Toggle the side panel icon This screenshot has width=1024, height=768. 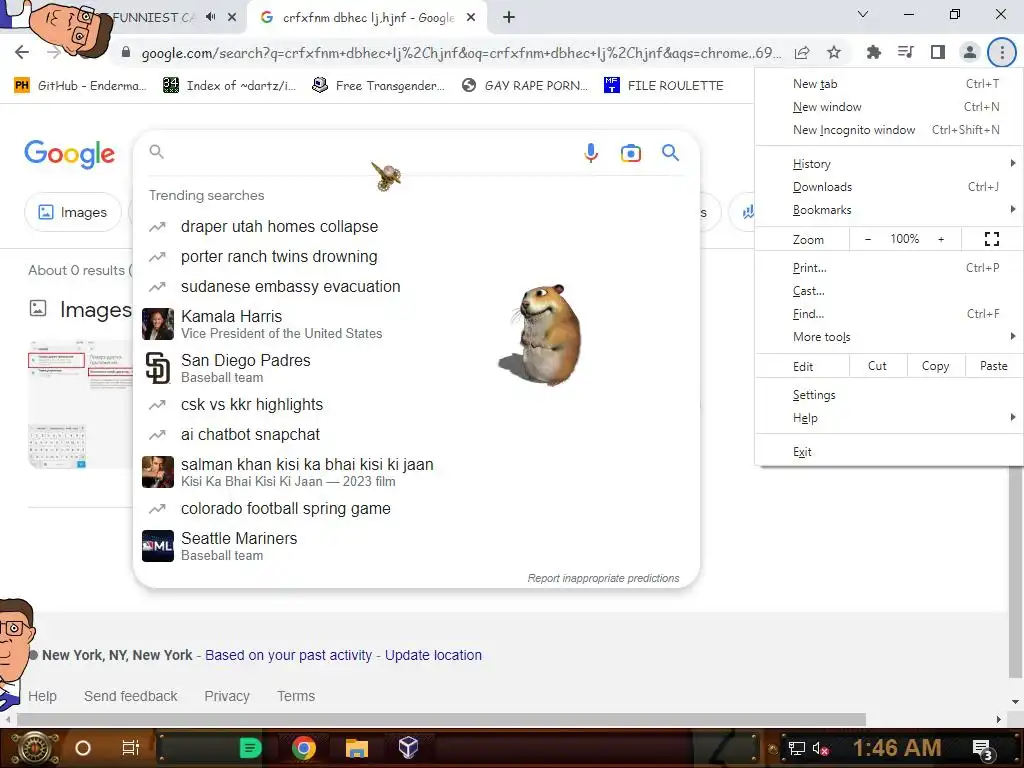[x=938, y=52]
